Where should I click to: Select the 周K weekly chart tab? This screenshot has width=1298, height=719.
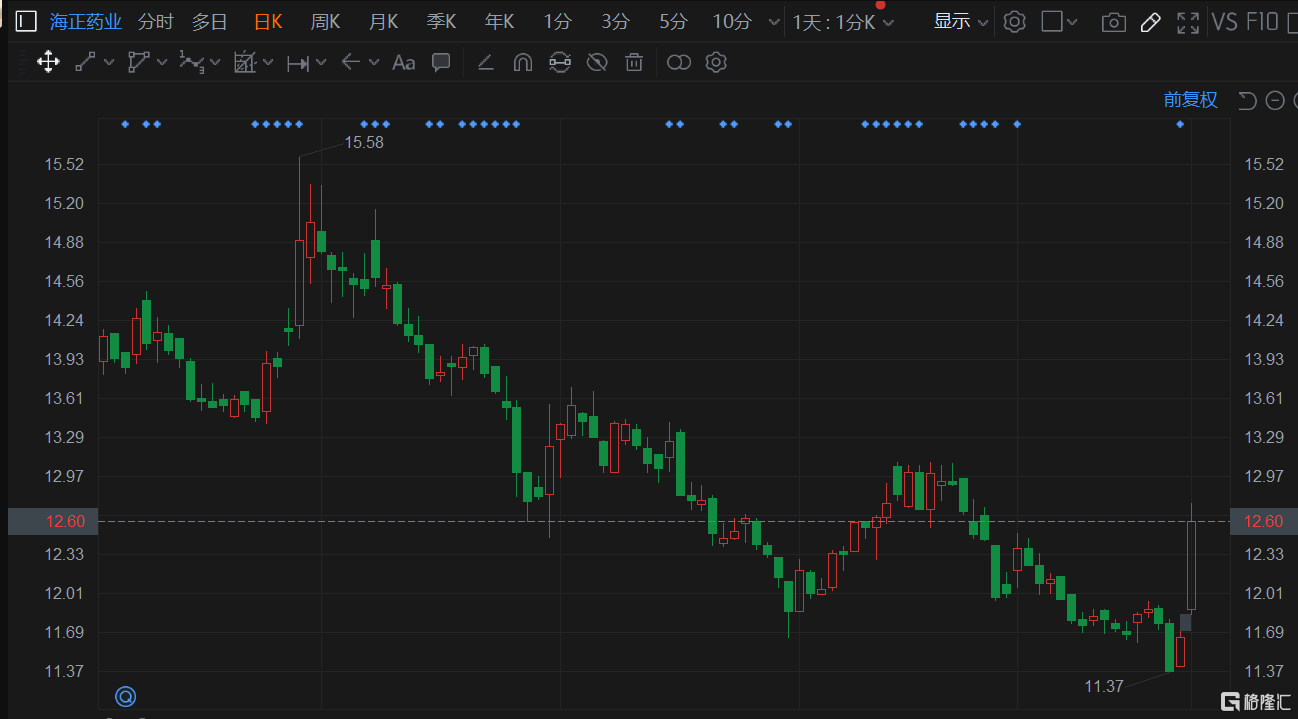click(325, 22)
